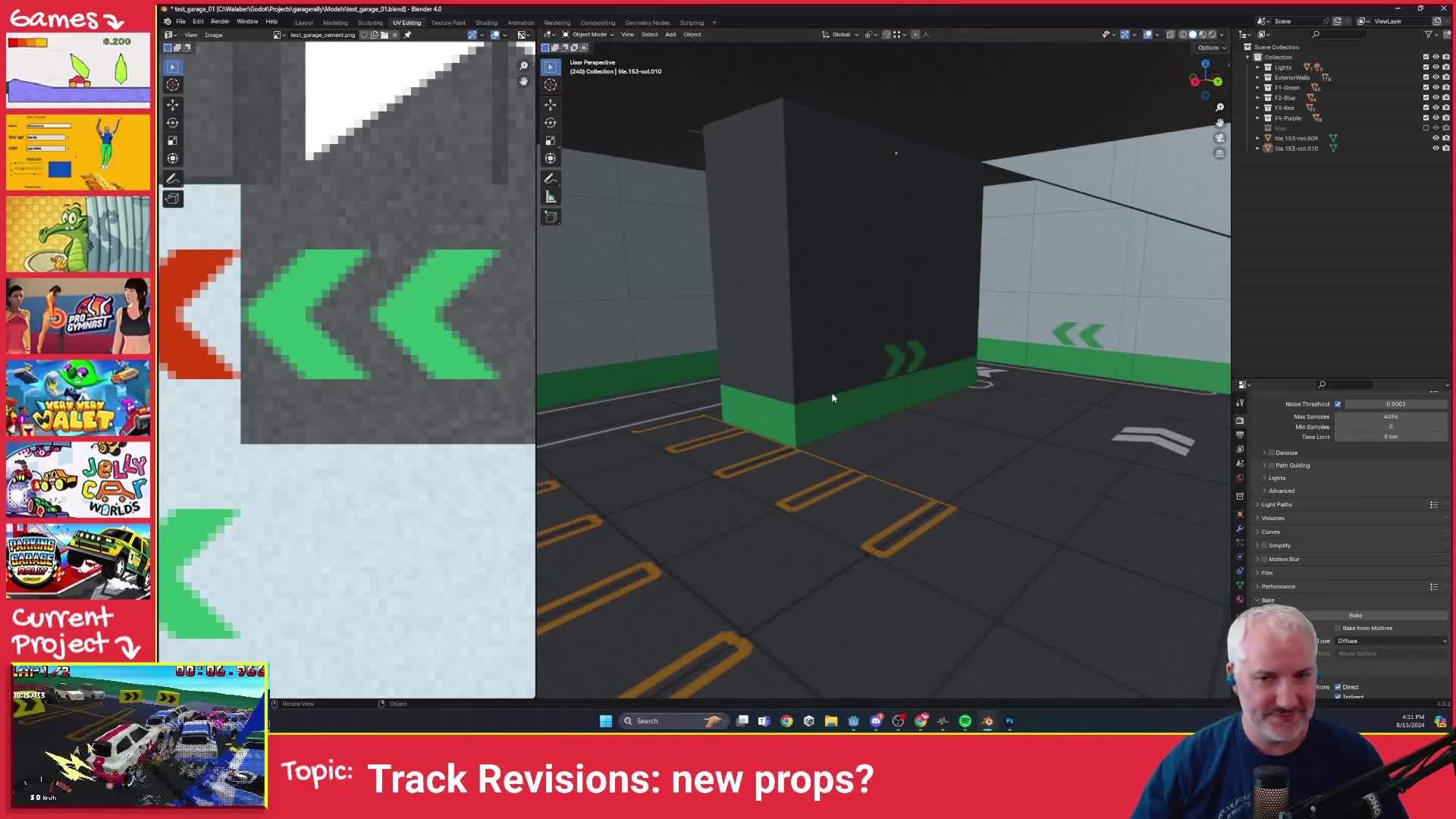
Task: Hide the Lights collection in viewport
Action: tap(1436, 67)
